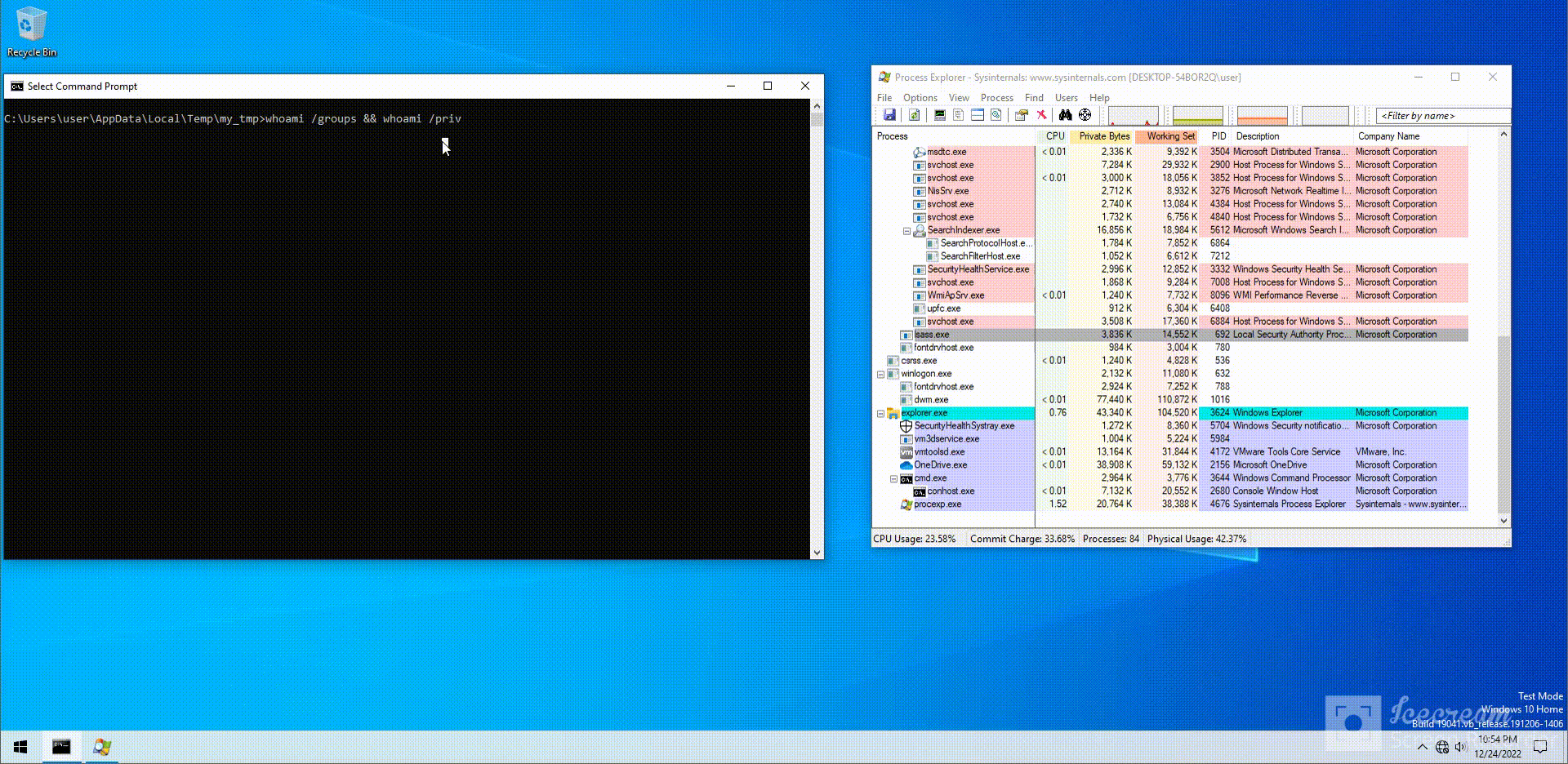Image resolution: width=1568 pixels, height=764 pixels.
Task: Click the Filter by name field
Action: tap(1443, 116)
